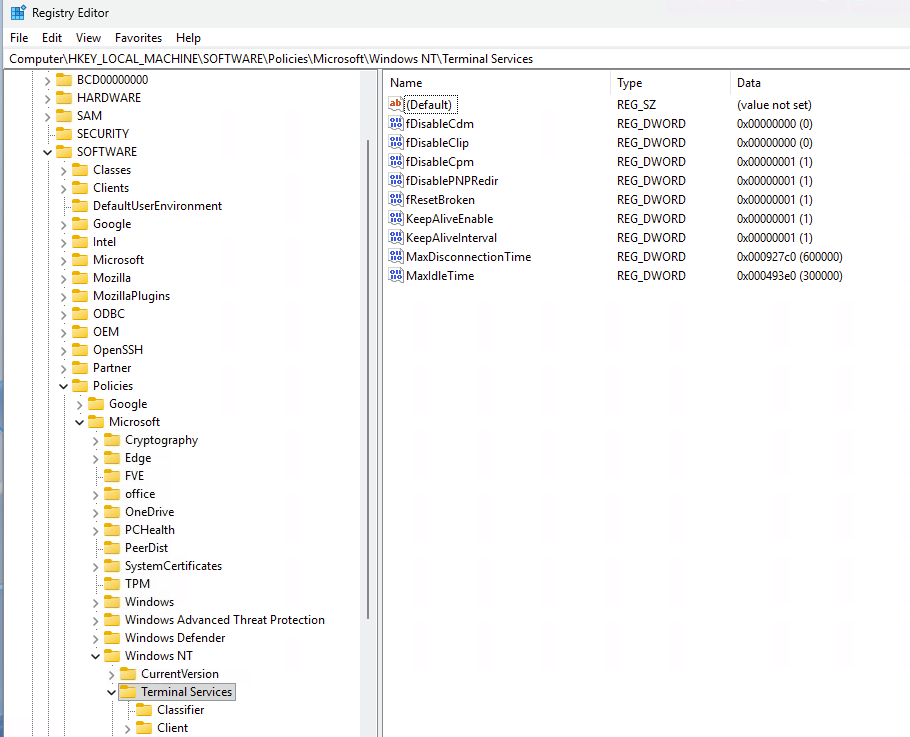The width and height of the screenshot is (910, 737).
Task: Open the File menu
Action: pos(19,38)
